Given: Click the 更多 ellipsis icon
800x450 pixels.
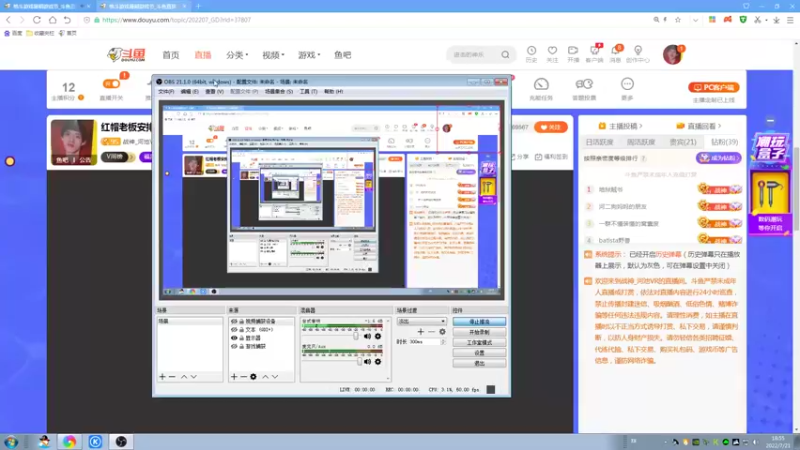Looking at the screenshot, I should tap(627, 84).
